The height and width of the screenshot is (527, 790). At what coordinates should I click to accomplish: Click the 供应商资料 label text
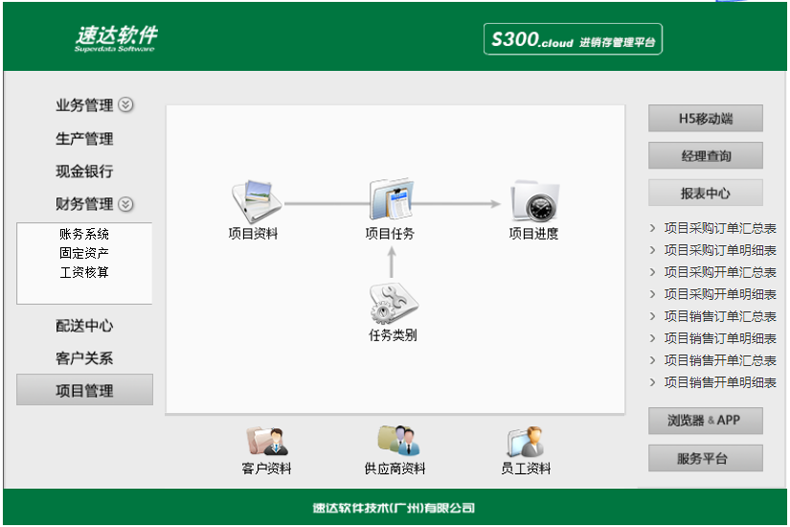coord(395,469)
